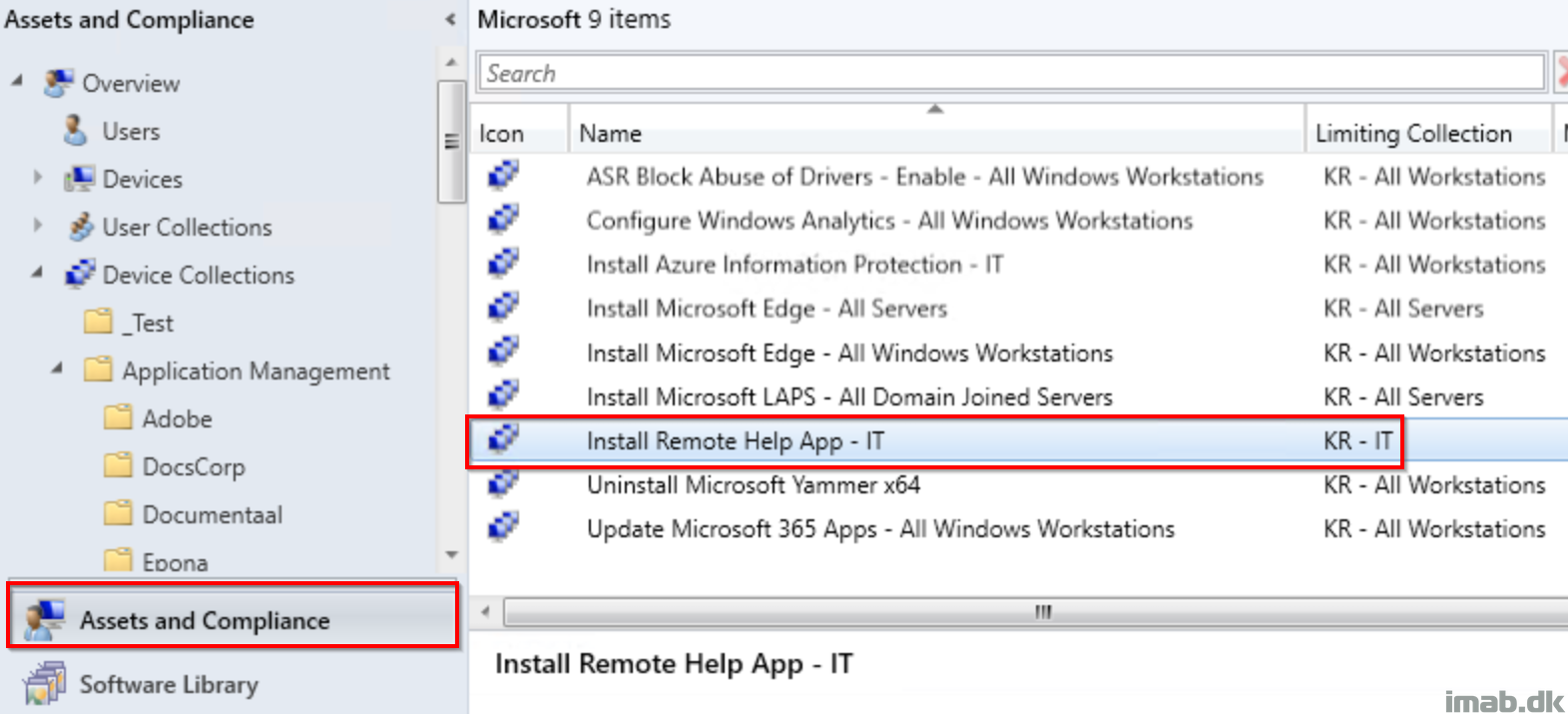Click collection icon for Microsoft LAPS row

click(503, 395)
